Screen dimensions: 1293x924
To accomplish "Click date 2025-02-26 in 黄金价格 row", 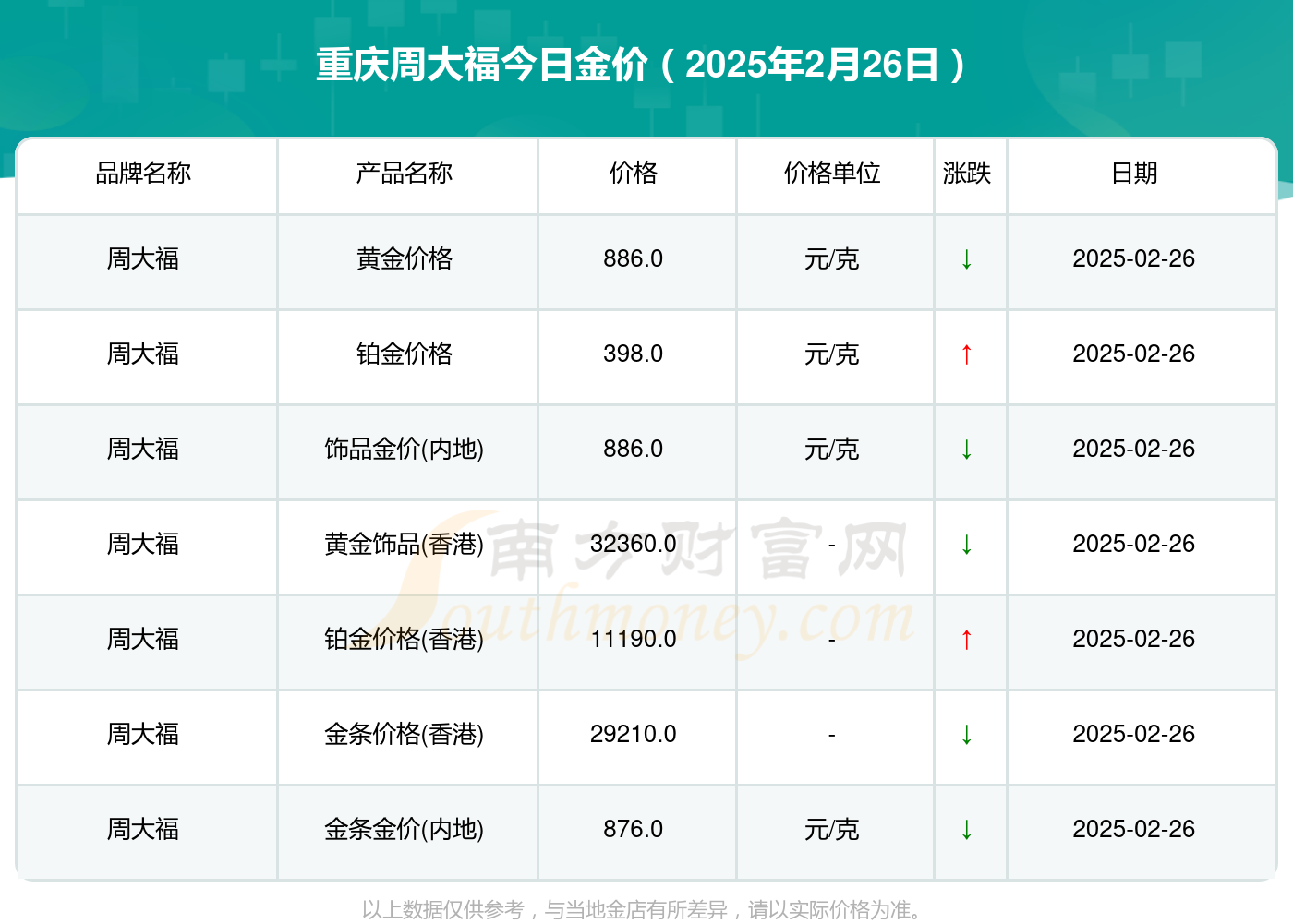I will 1134,259.
